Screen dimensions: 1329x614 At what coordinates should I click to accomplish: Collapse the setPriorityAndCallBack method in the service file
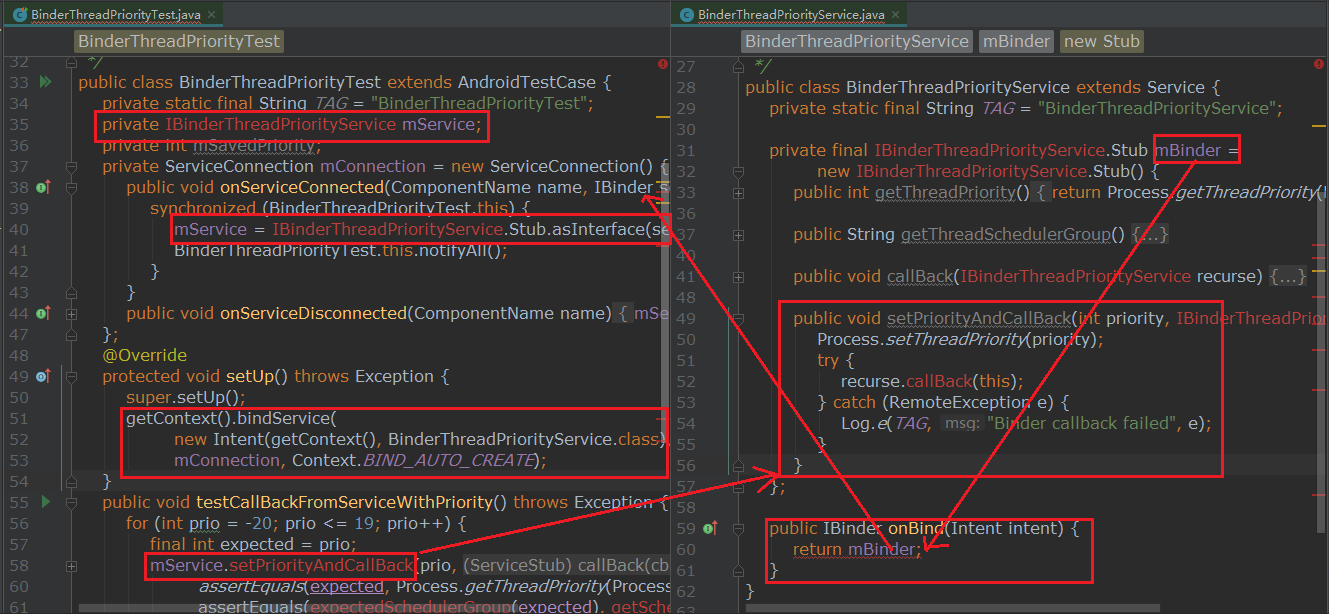coord(738,319)
